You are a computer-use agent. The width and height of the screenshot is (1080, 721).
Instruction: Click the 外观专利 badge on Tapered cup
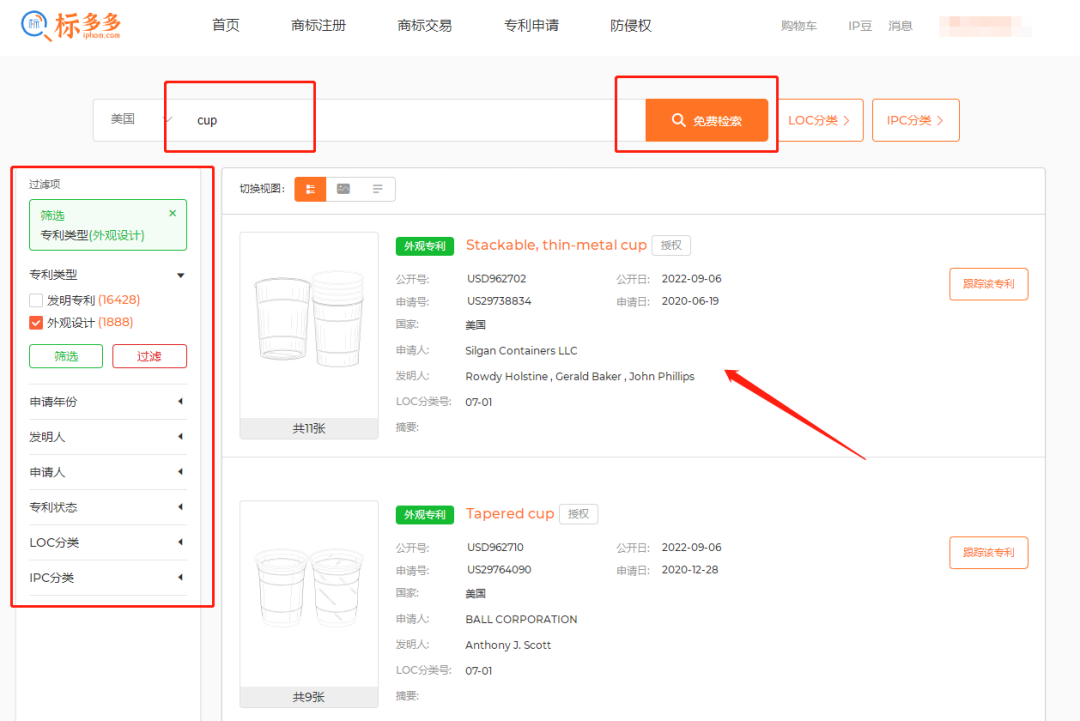click(x=424, y=515)
